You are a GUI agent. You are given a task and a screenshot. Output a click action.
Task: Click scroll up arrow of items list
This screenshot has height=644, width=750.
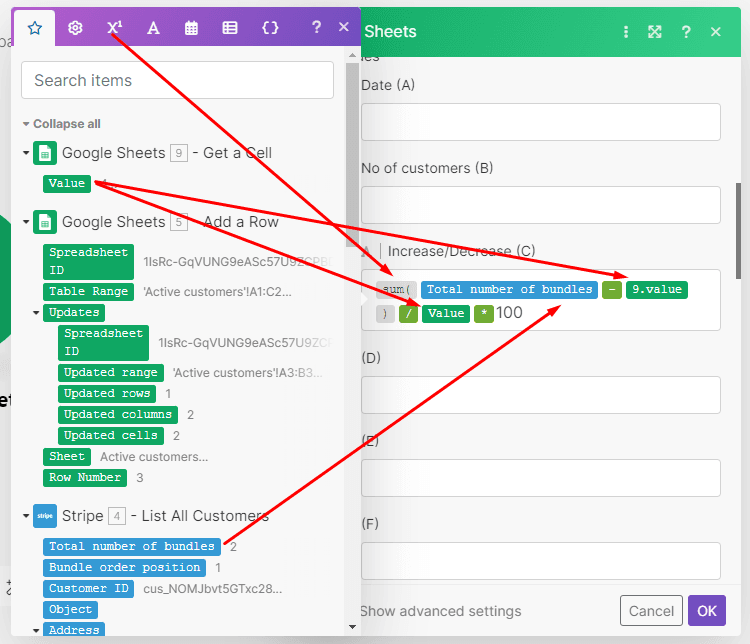[353, 56]
